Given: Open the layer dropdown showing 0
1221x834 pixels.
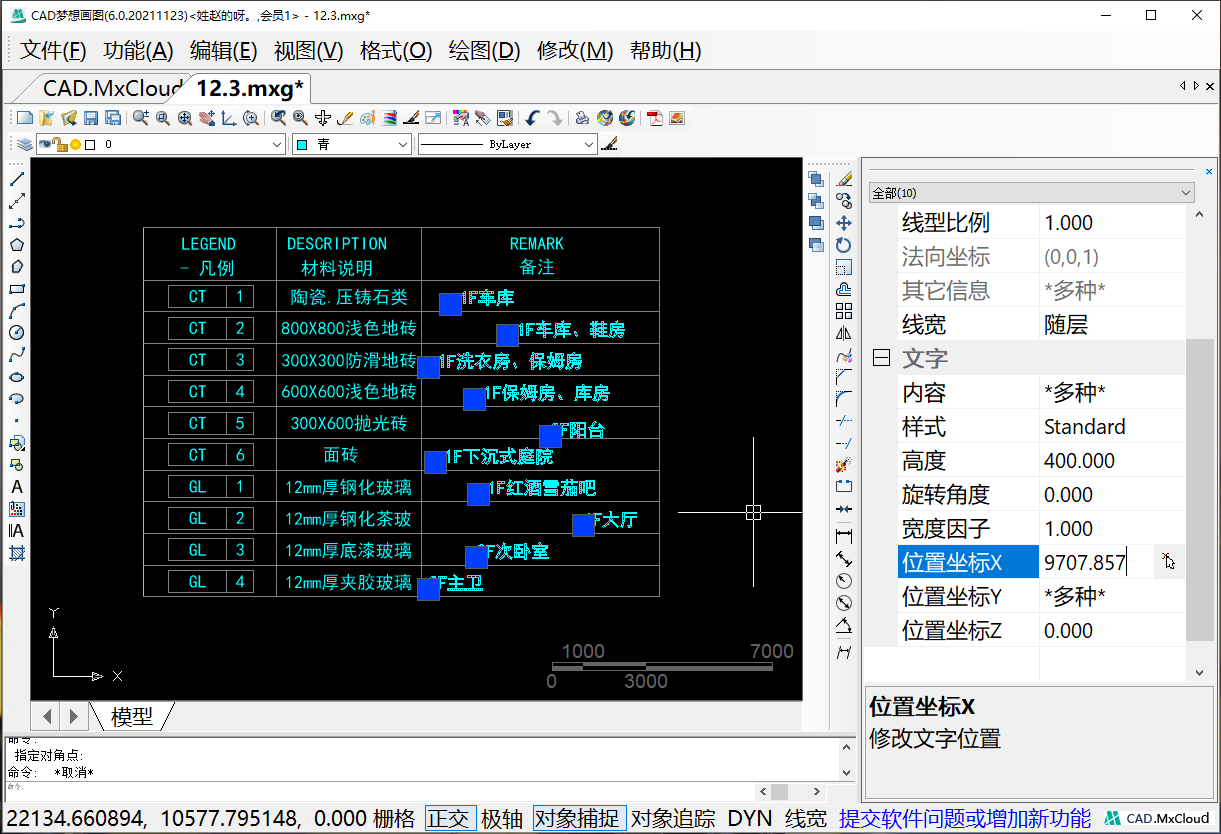Looking at the screenshot, I should pyautogui.click(x=161, y=145).
